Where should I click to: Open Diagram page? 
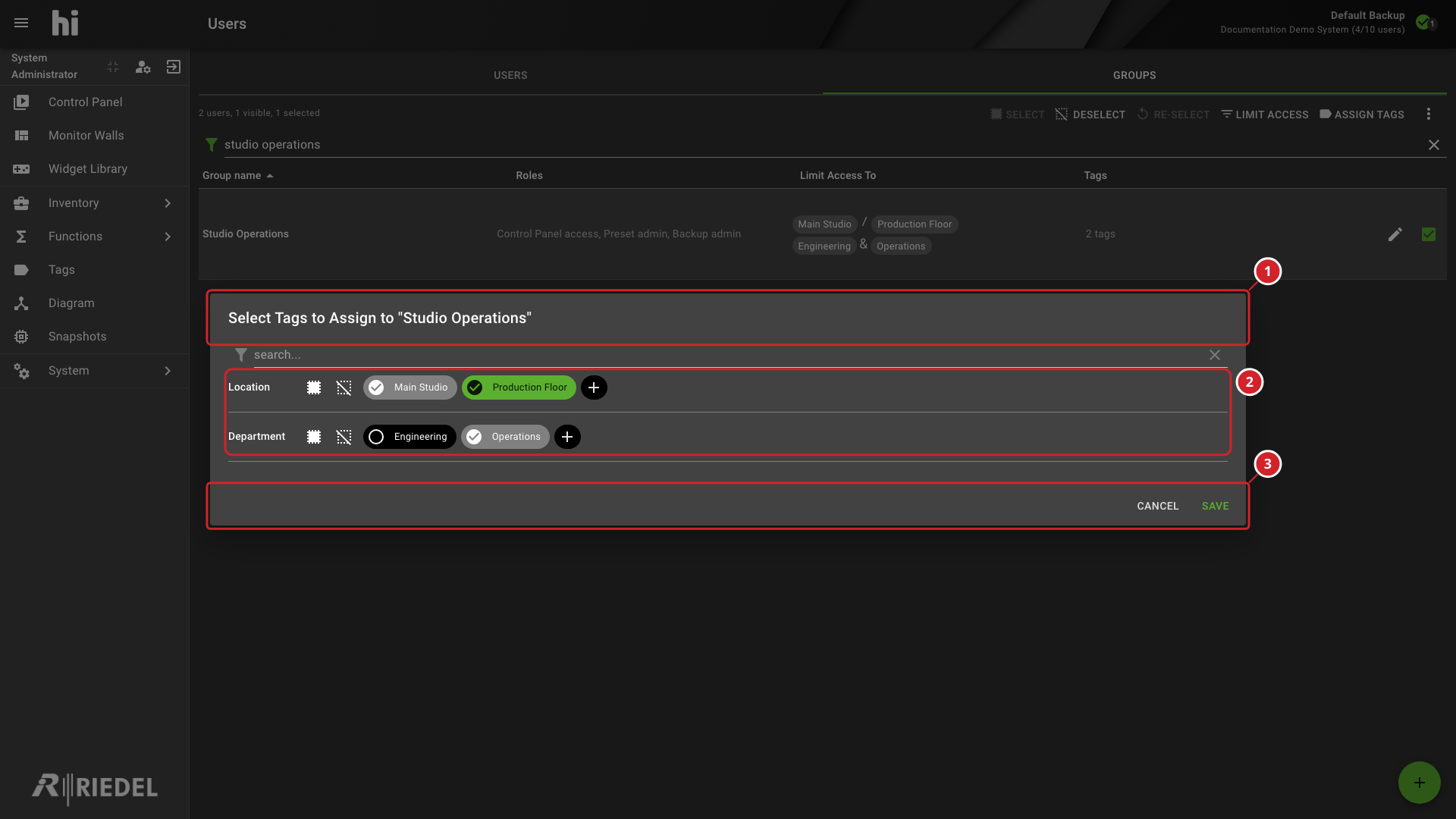coord(94,303)
